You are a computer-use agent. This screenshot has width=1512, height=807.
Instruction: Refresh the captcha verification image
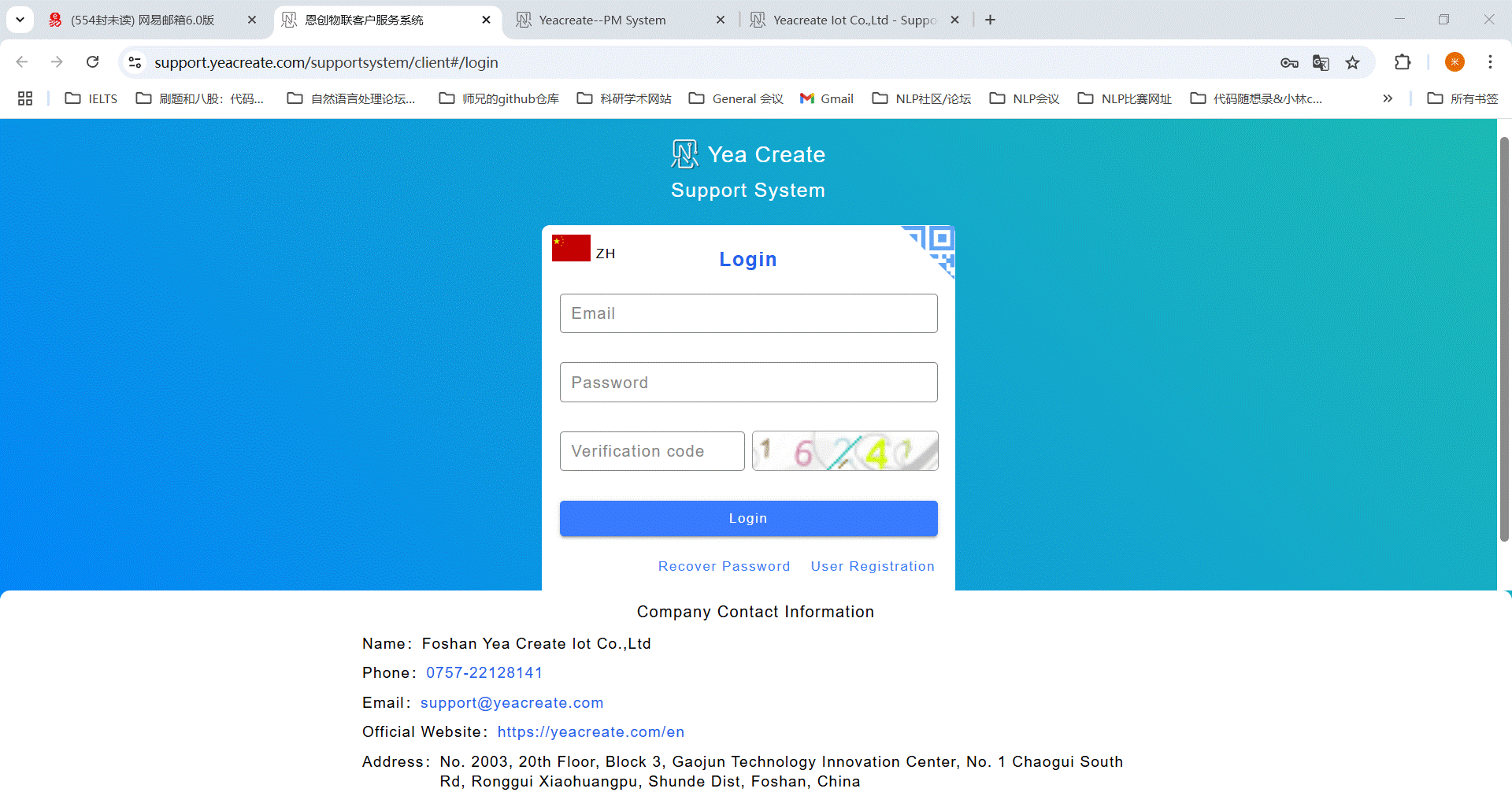(x=845, y=451)
